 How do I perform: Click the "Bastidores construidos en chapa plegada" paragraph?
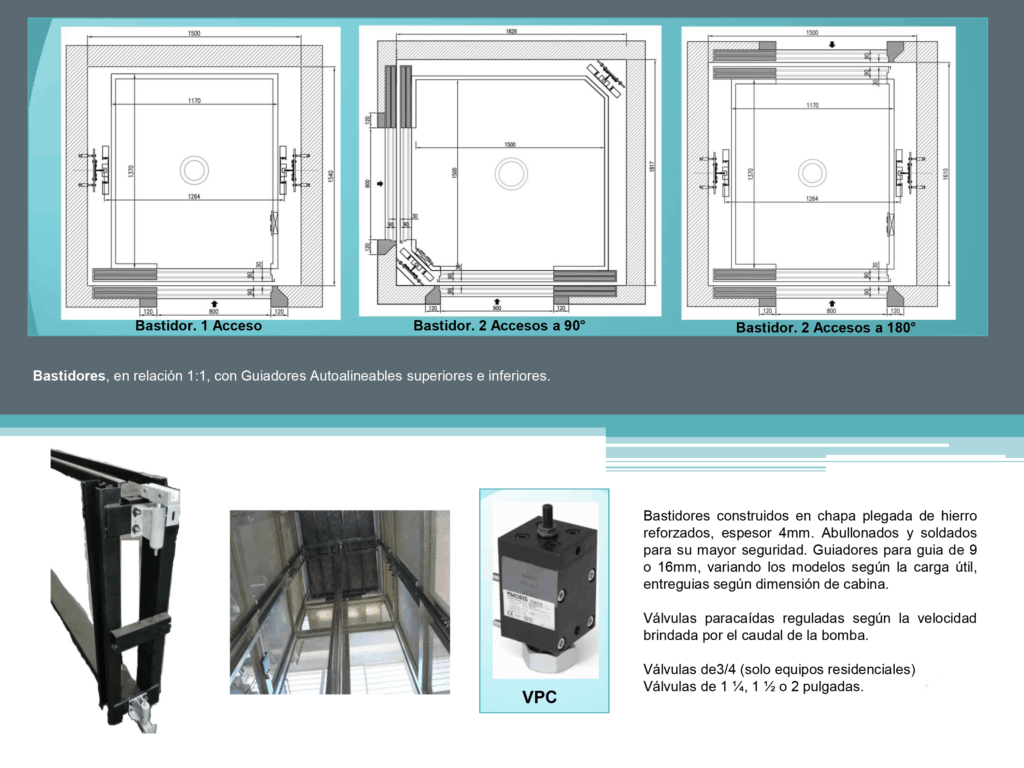tap(809, 550)
